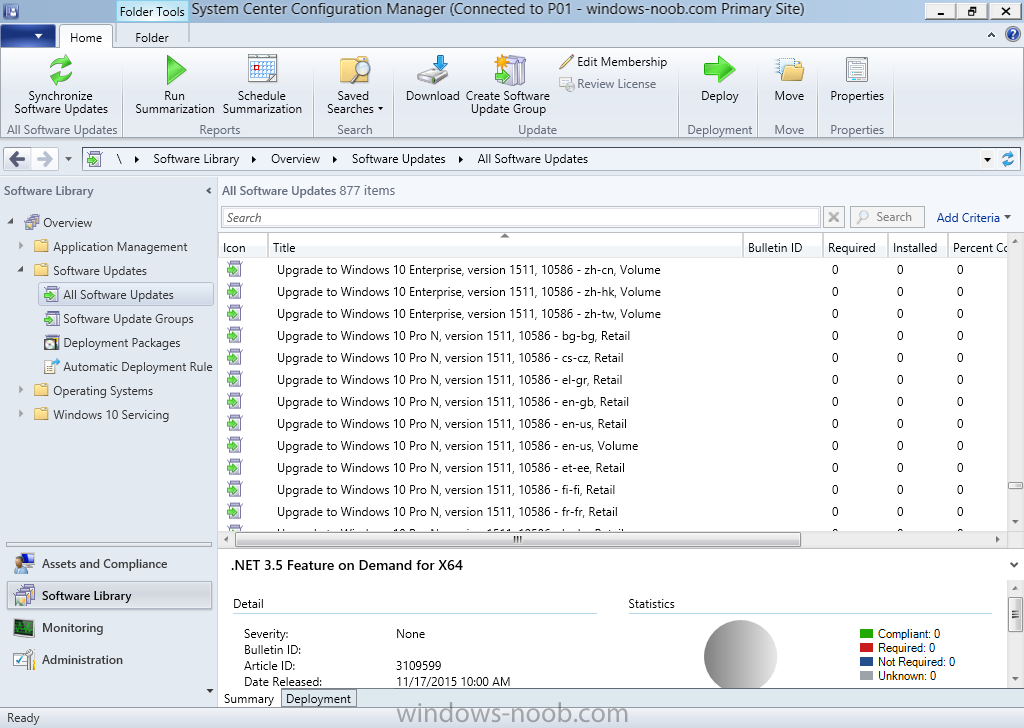Open Assets and Compliance workspace

point(109,563)
